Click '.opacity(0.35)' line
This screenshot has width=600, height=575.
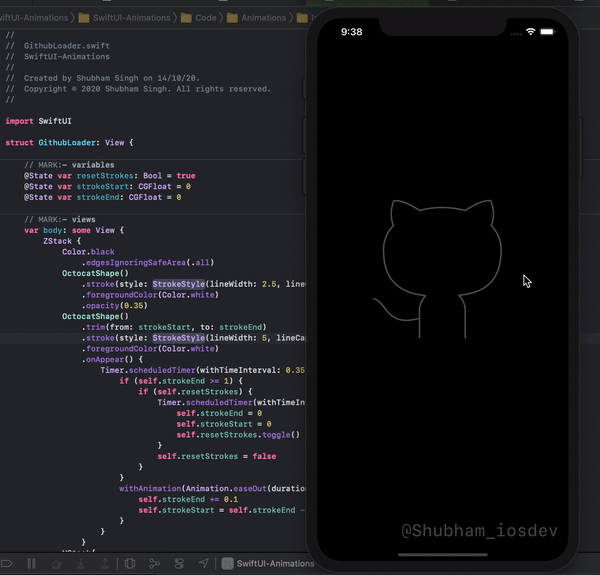(114, 305)
